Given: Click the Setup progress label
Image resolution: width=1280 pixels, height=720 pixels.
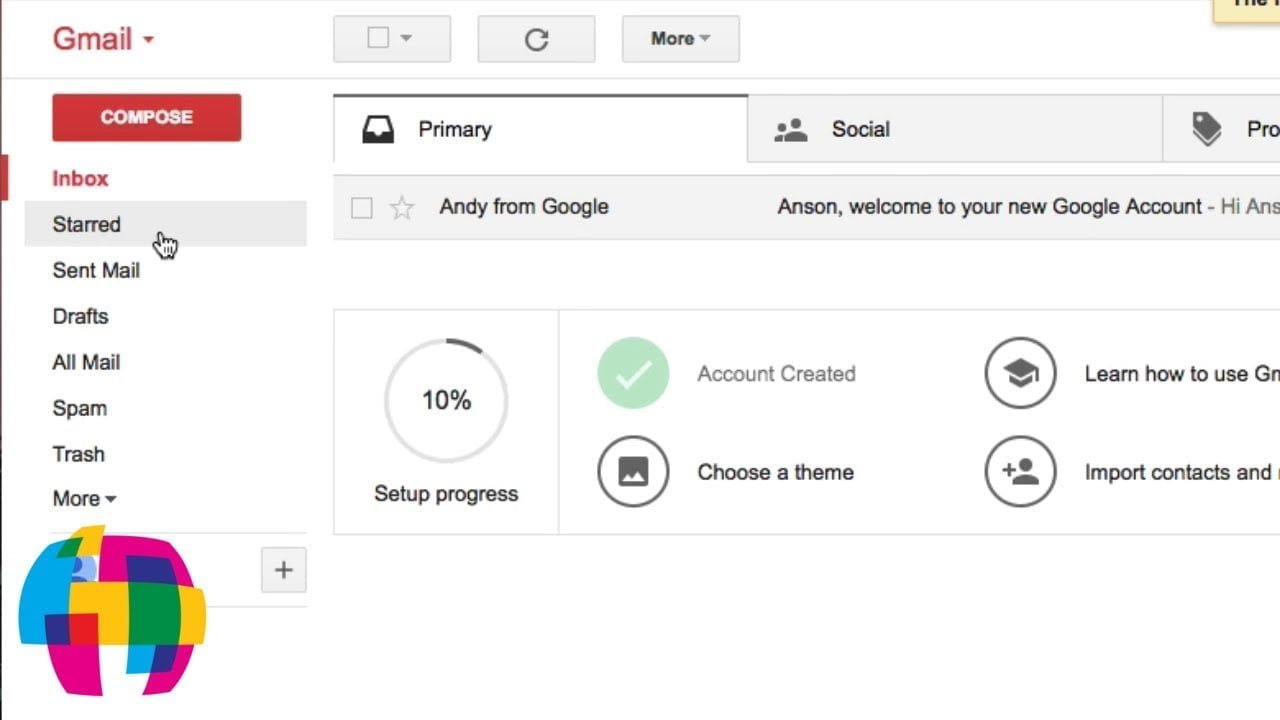Looking at the screenshot, I should pos(446,493).
